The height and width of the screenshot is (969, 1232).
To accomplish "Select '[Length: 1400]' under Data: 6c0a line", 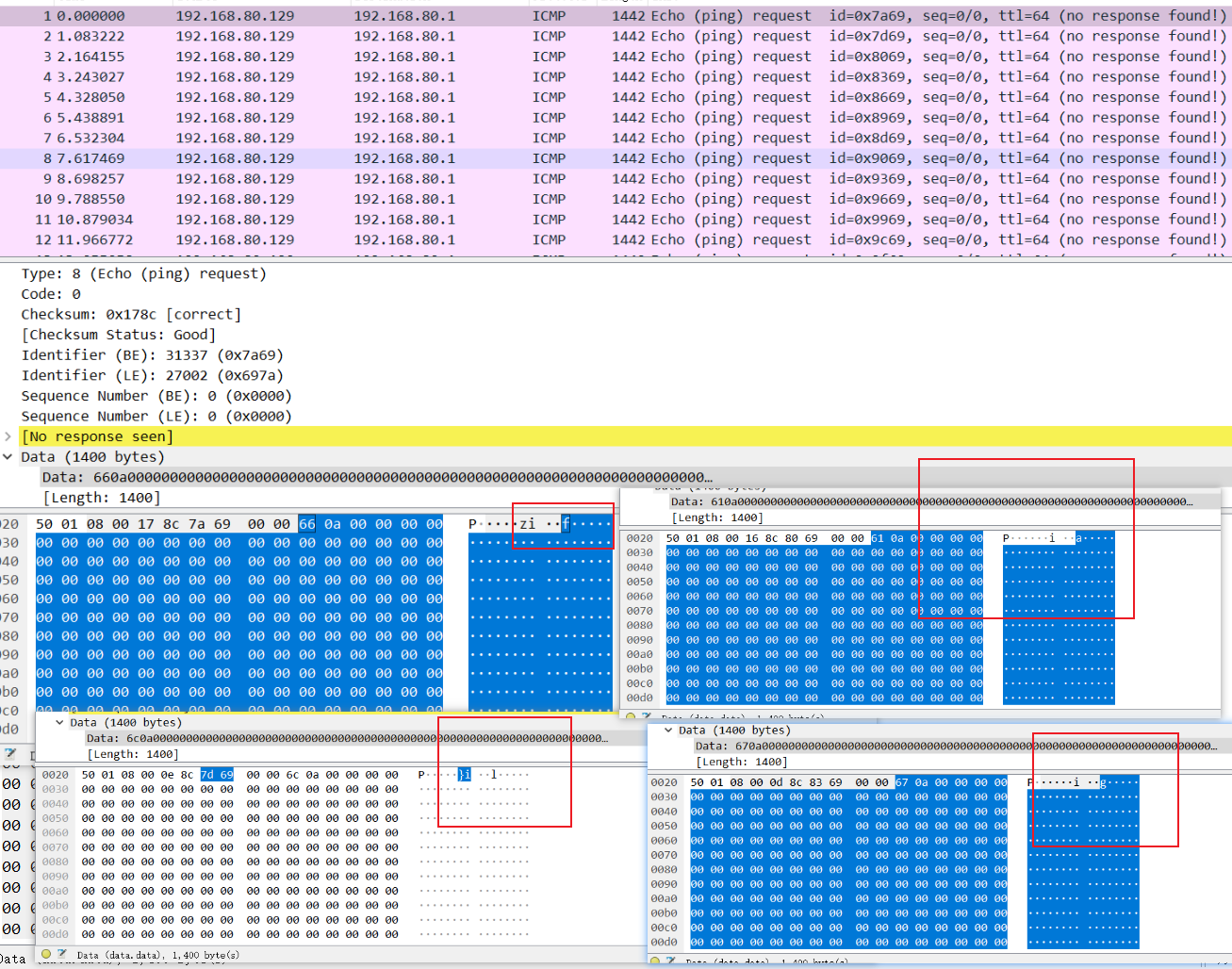I will (x=133, y=754).
